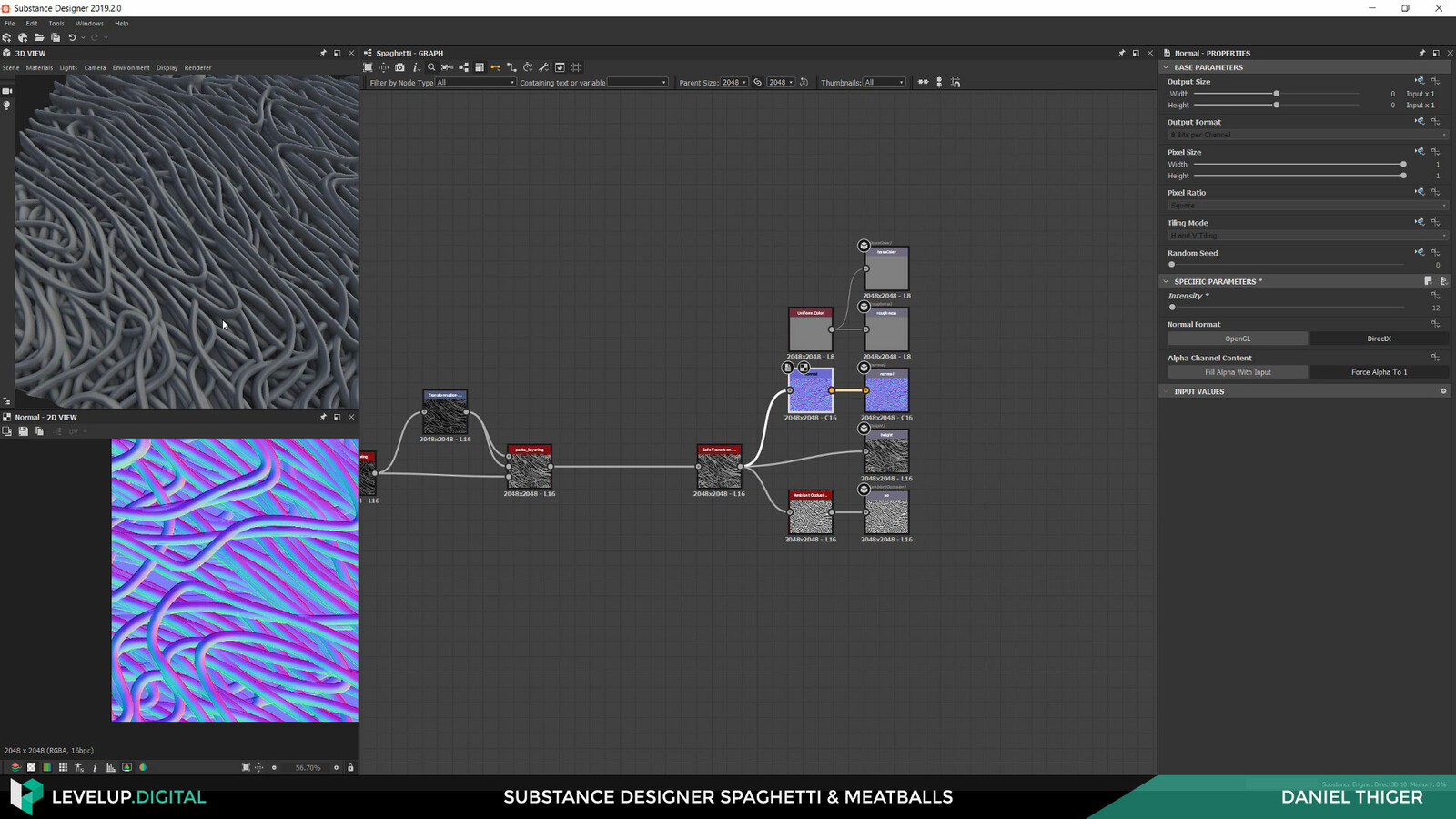1456x819 pixels.
Task: Select OpenGL normal format
Action: [1238, 338]
